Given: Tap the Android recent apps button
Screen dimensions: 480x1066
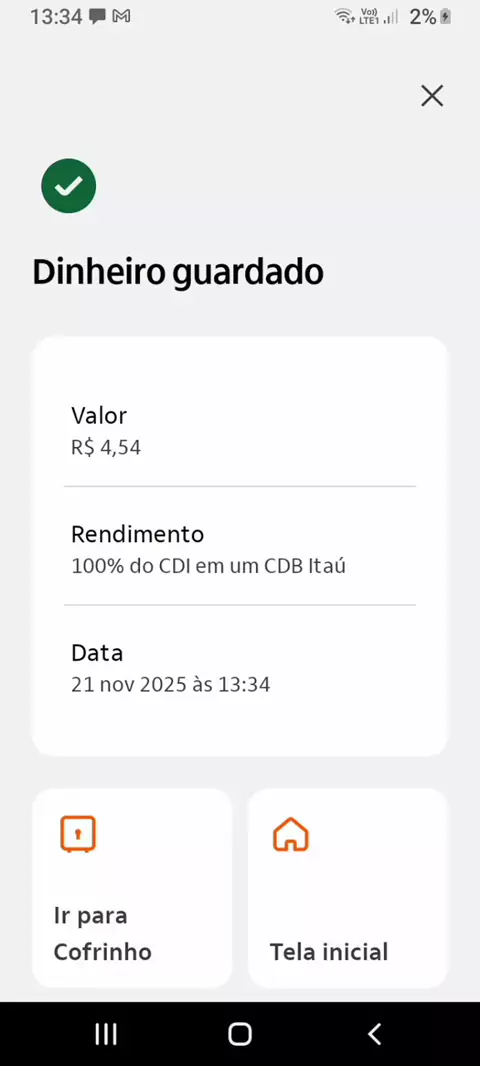Looking at the screenshot, I should coord(106,1033).
